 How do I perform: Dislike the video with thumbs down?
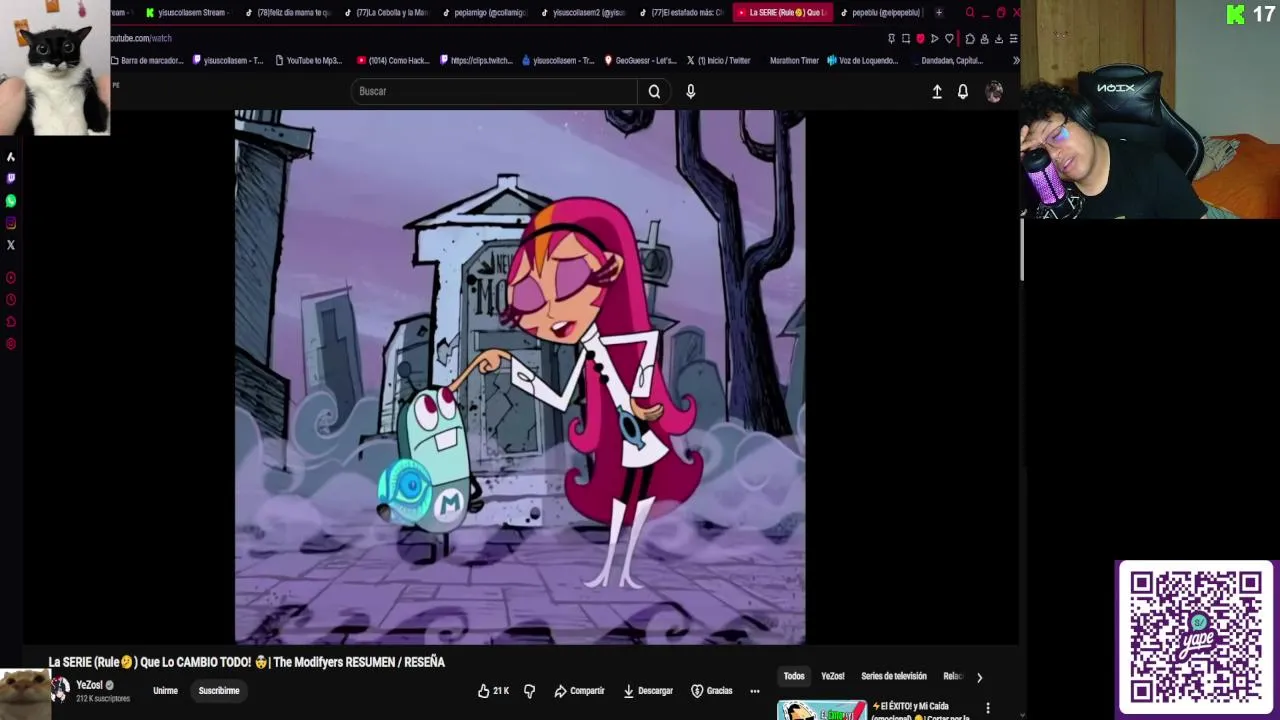click(530, 691)
